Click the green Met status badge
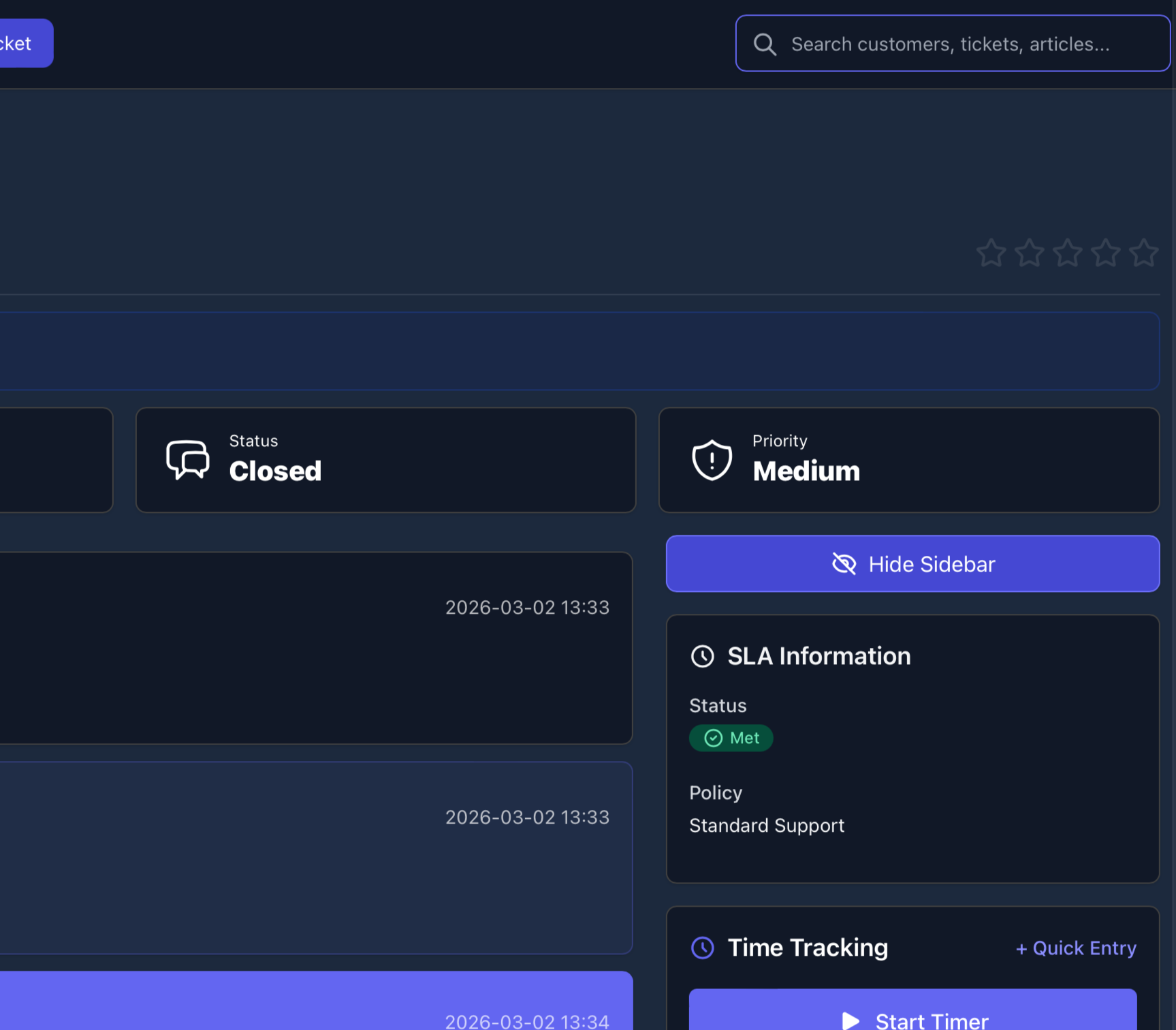The image size is (1176, 1030). tap(731, 738)
